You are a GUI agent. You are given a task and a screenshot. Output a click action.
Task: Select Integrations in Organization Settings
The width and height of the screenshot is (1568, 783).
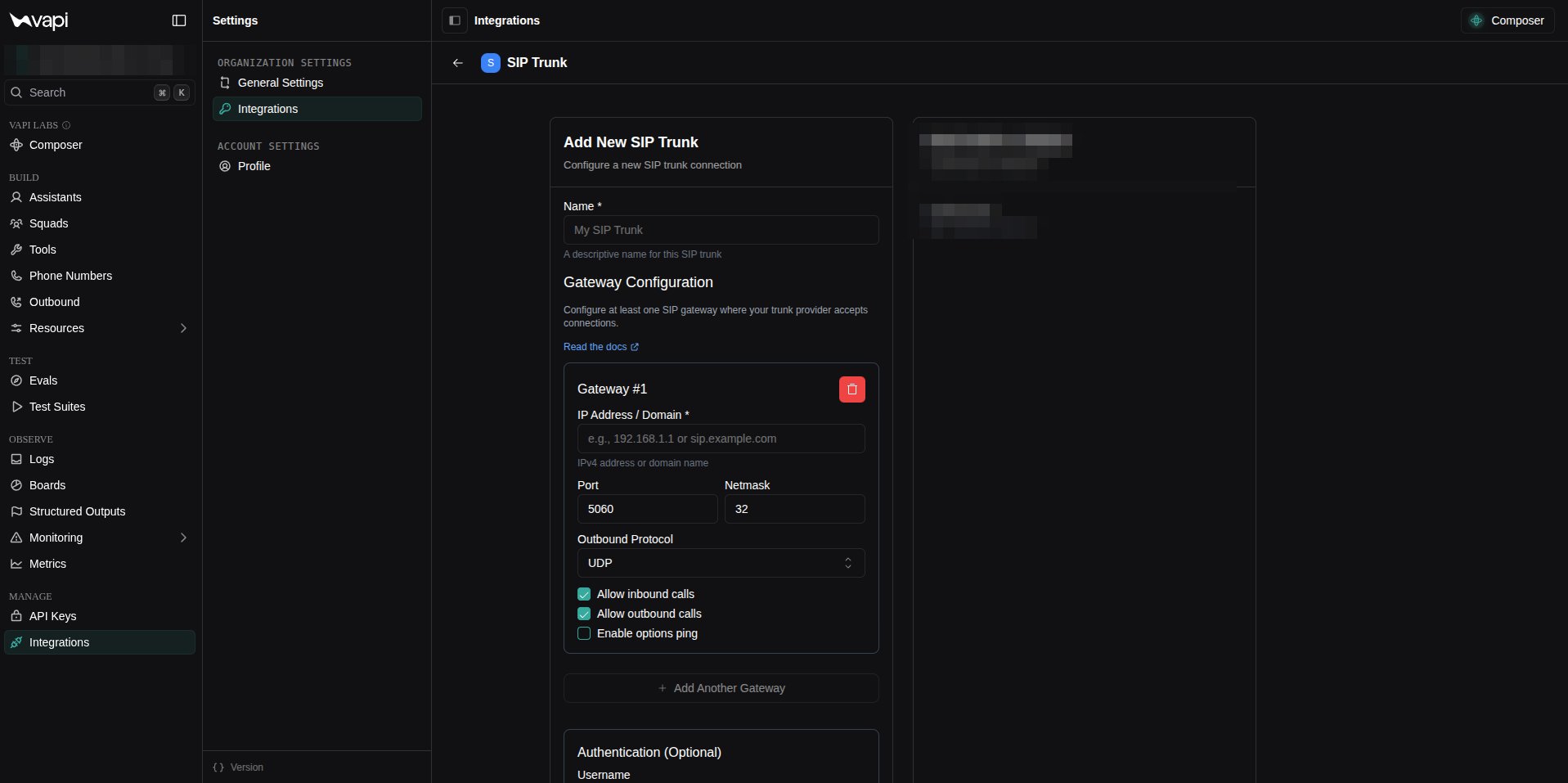point(317,109)
